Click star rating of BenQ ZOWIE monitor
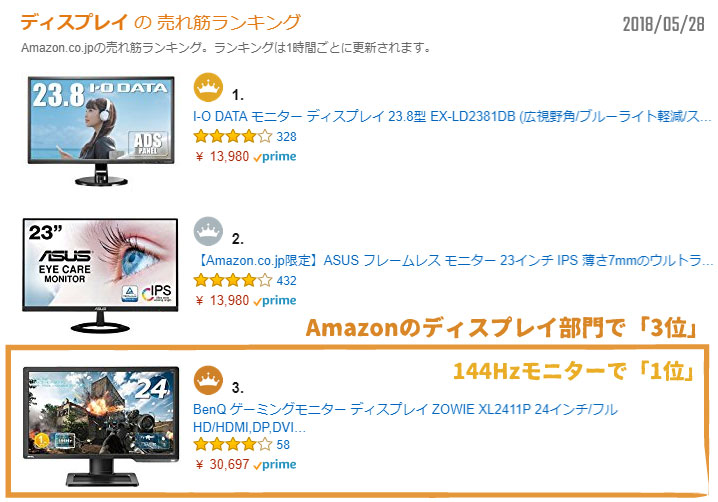 point(233,444)
